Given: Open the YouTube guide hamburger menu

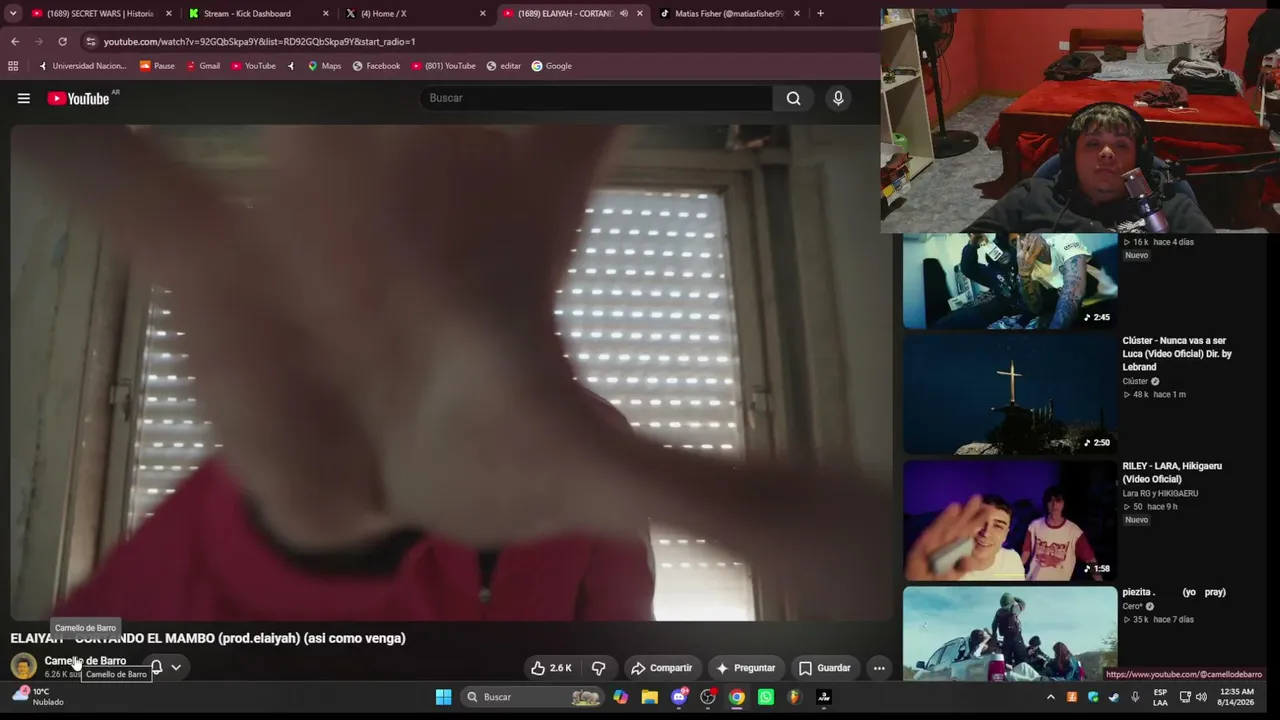Looking at the screenshot, I should pyautogui.click(x=23, y=98).
